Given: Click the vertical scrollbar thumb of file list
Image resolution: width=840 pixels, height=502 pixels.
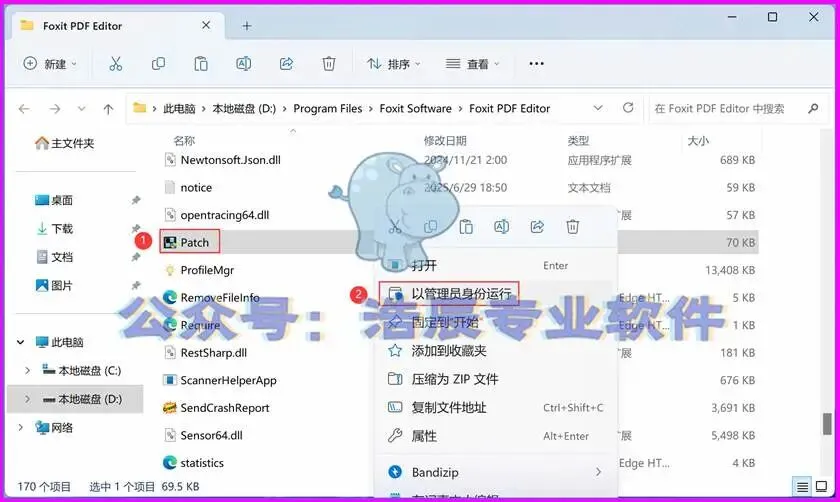Looking at the screenshot, I should (x=828, y=424).
